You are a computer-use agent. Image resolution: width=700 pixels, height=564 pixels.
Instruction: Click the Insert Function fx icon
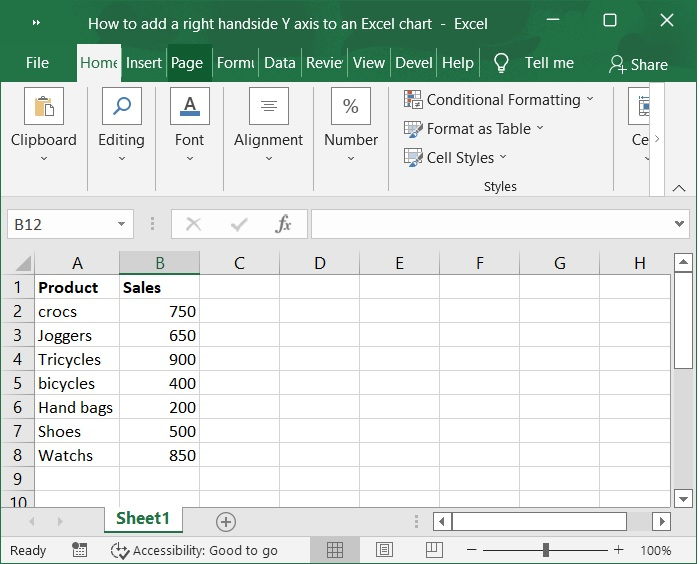point(283,224)
